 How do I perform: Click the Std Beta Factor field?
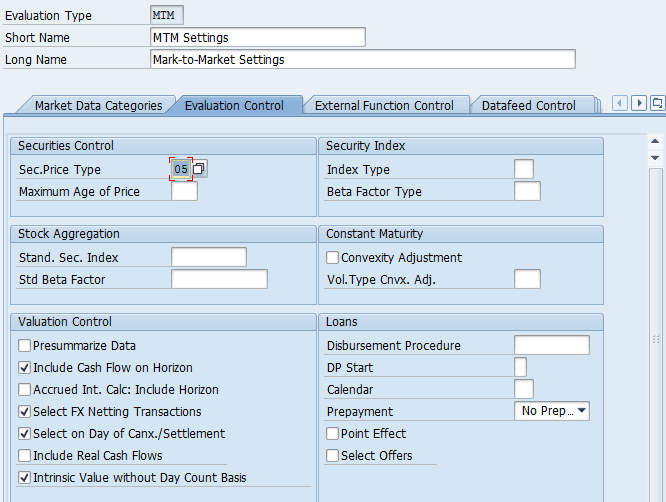point(219,280)
